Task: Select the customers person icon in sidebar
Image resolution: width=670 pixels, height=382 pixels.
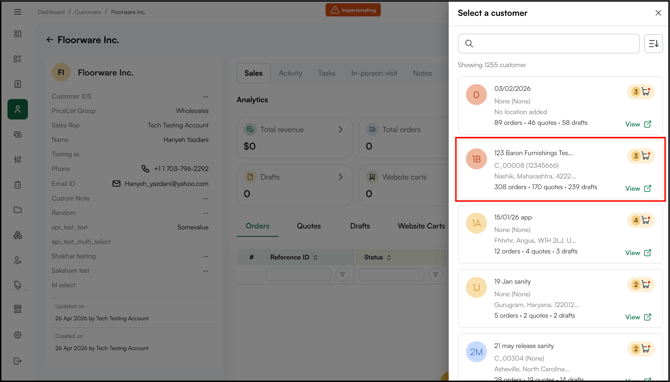Action: pyautogui.click(x=18, y=109)
